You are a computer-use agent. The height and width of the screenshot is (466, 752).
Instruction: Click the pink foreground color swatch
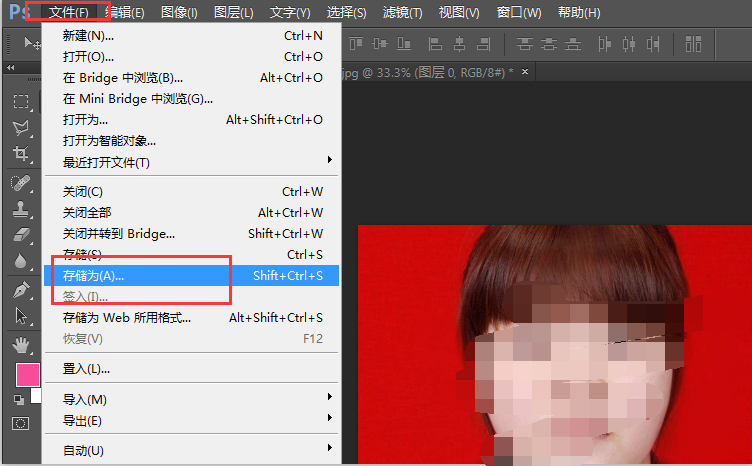27,374
